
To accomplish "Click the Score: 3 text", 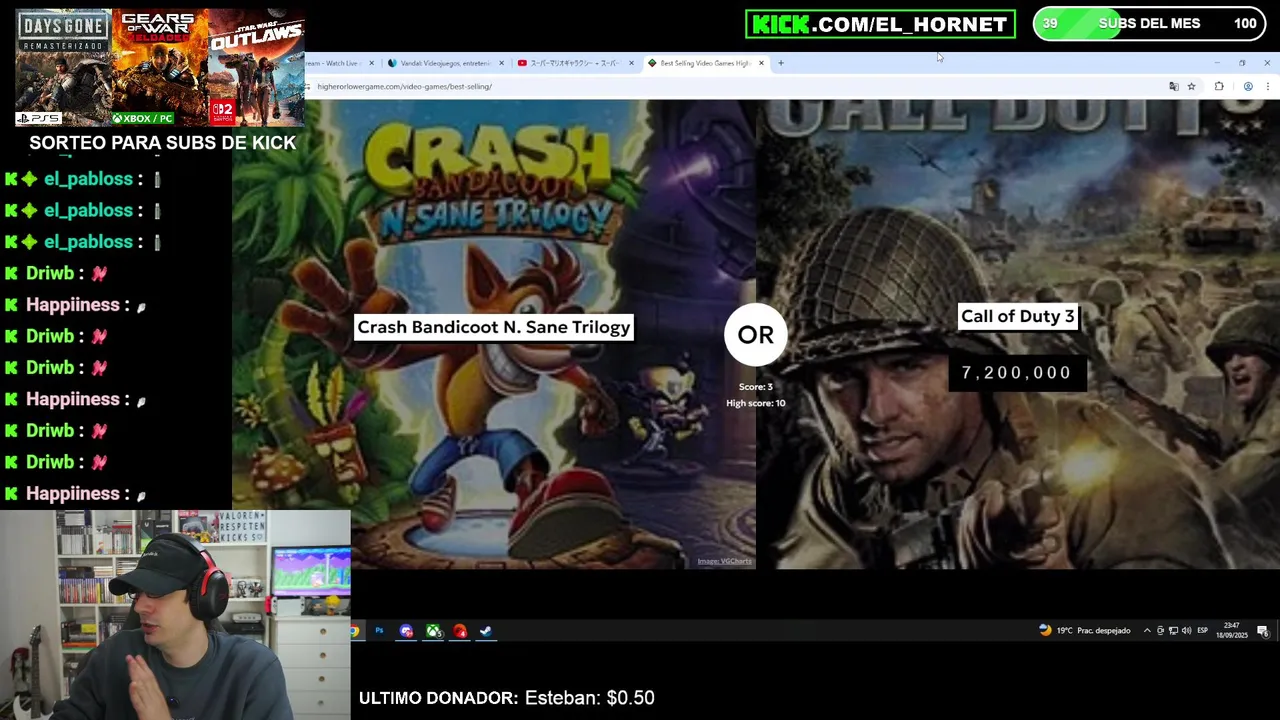I will click(x=756, y=387).
